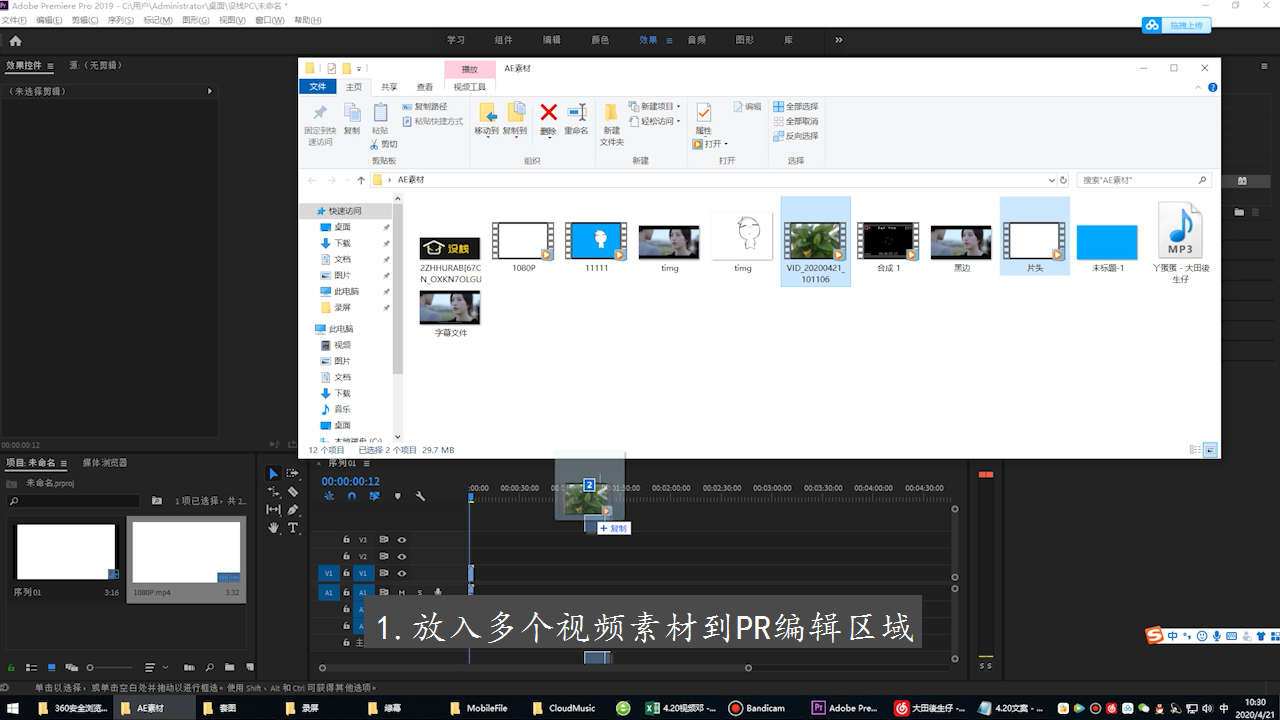The width and height of the screenshot is (1280, 720).
Task: Select the Slip tool
Action: 273,510
